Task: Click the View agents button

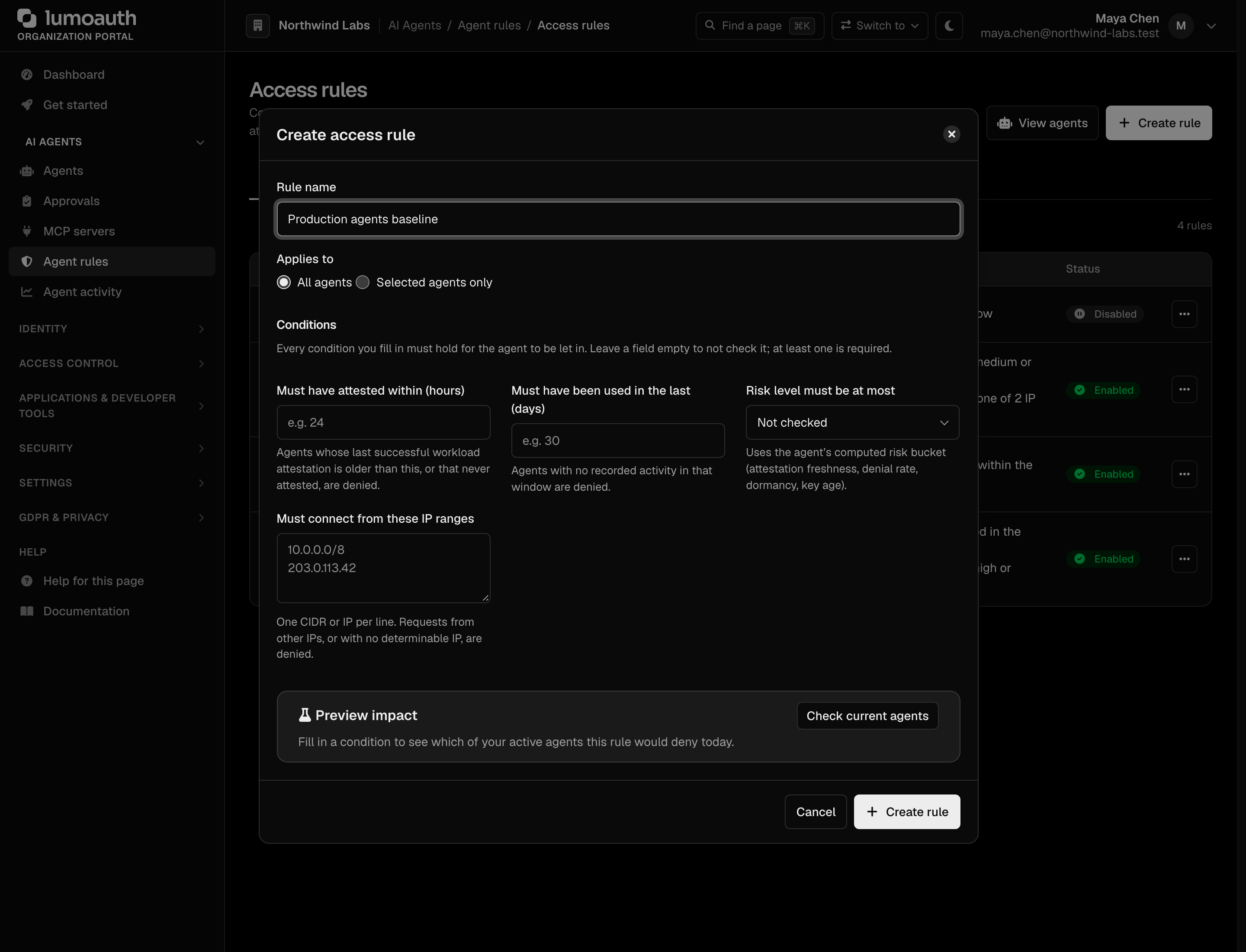Action: (x=1042, y=123)
